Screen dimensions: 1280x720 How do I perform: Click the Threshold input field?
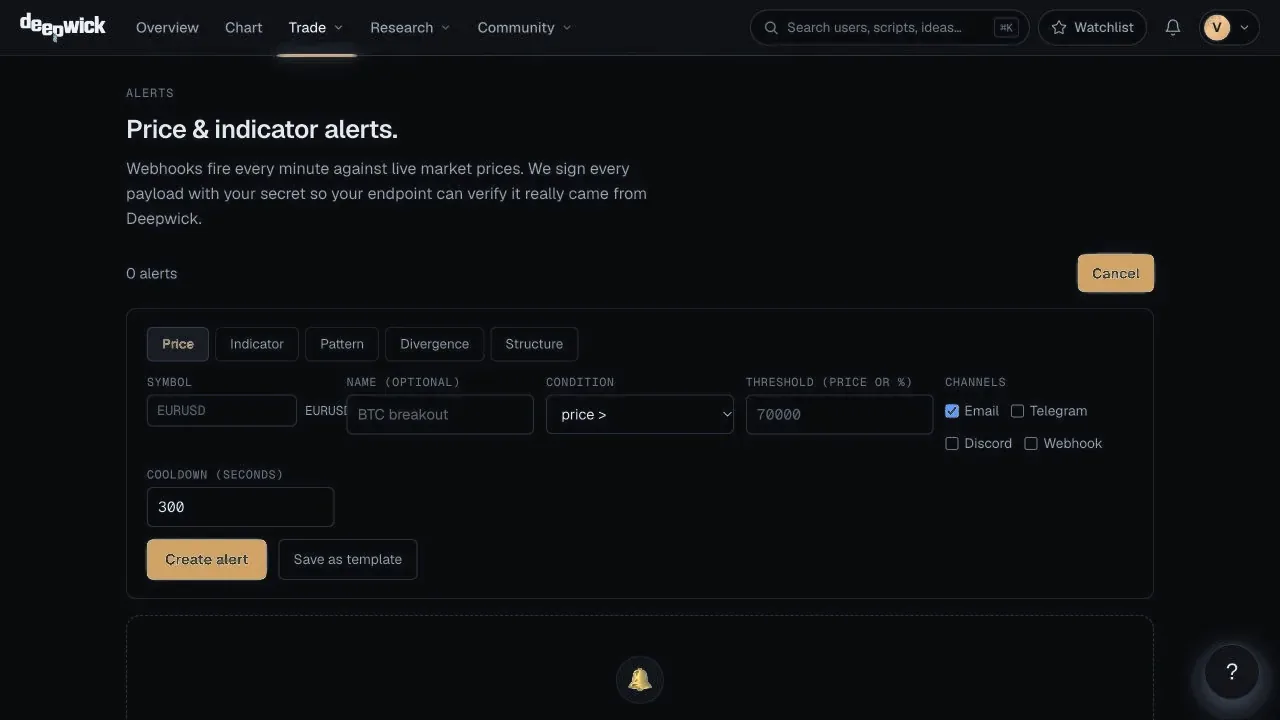(x=840, y=414)
